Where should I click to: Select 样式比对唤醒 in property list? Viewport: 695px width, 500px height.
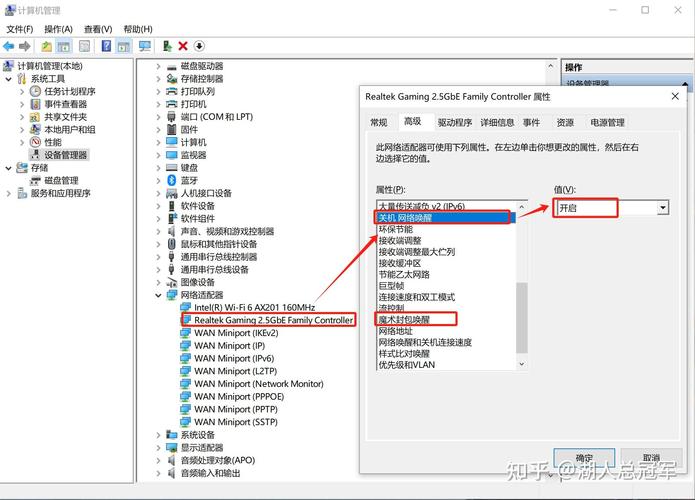(404, 354)
